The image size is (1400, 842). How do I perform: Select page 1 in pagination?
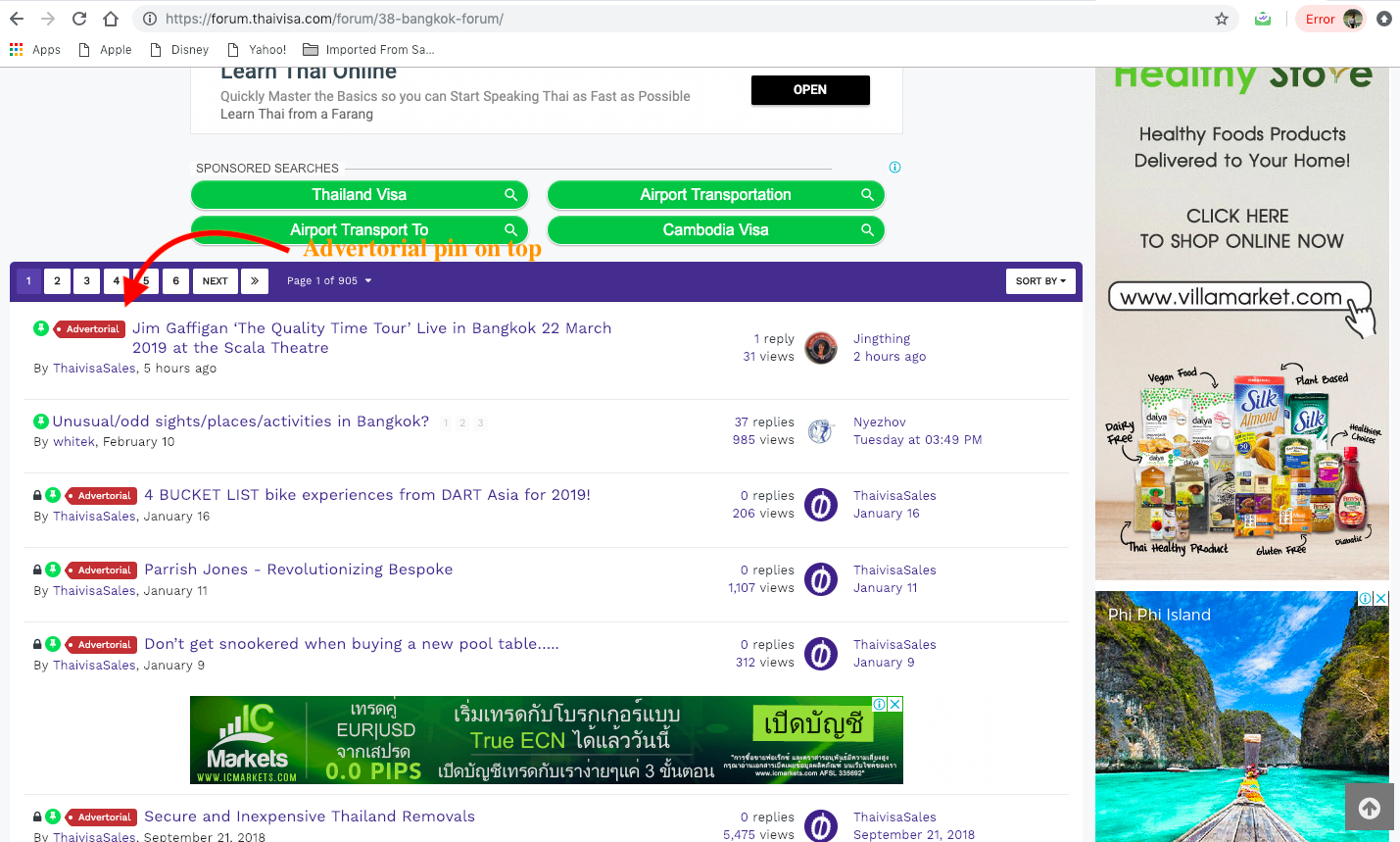[28, 281]
